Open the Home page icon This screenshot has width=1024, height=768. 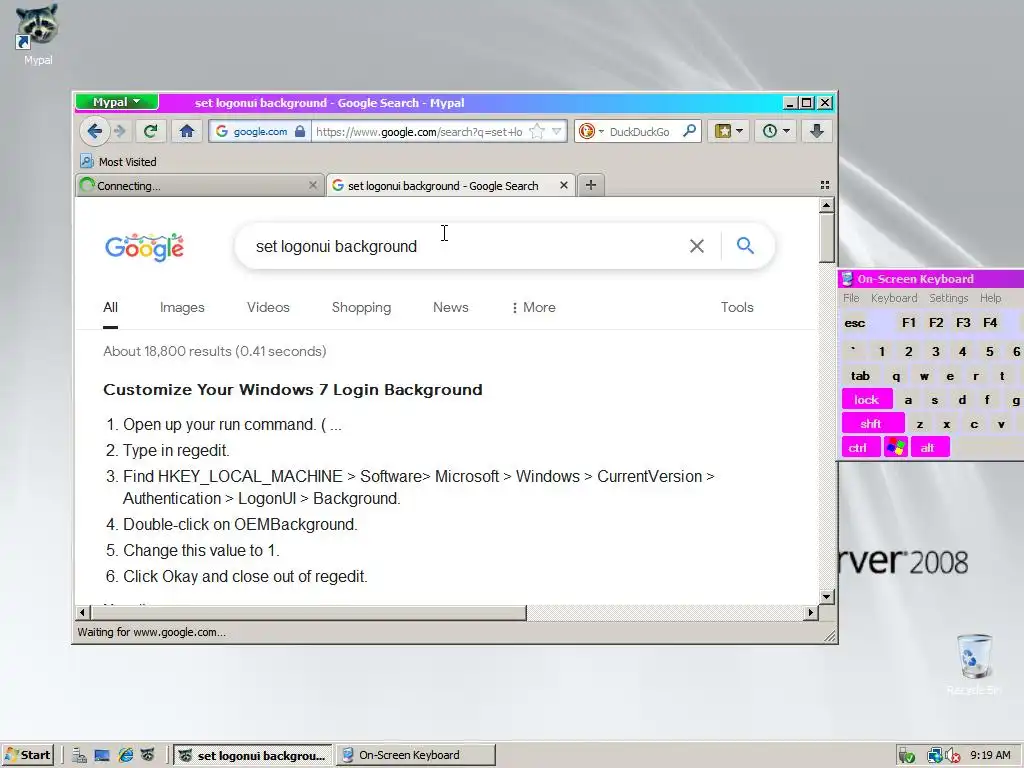point(187,131)
